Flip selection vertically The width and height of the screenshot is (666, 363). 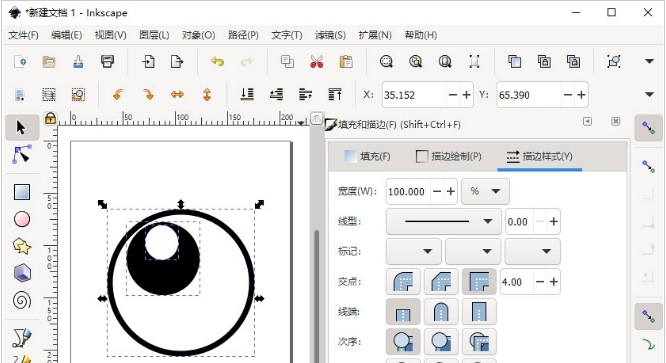point(207,94)
